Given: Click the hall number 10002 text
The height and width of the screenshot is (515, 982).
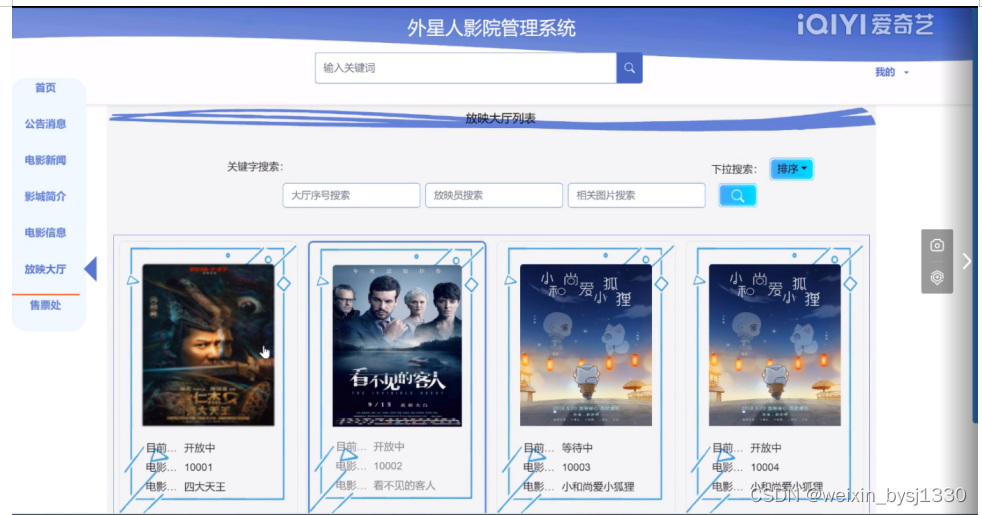Looking at the screenshot, I should pyautogui.click(x=388, y=466).
